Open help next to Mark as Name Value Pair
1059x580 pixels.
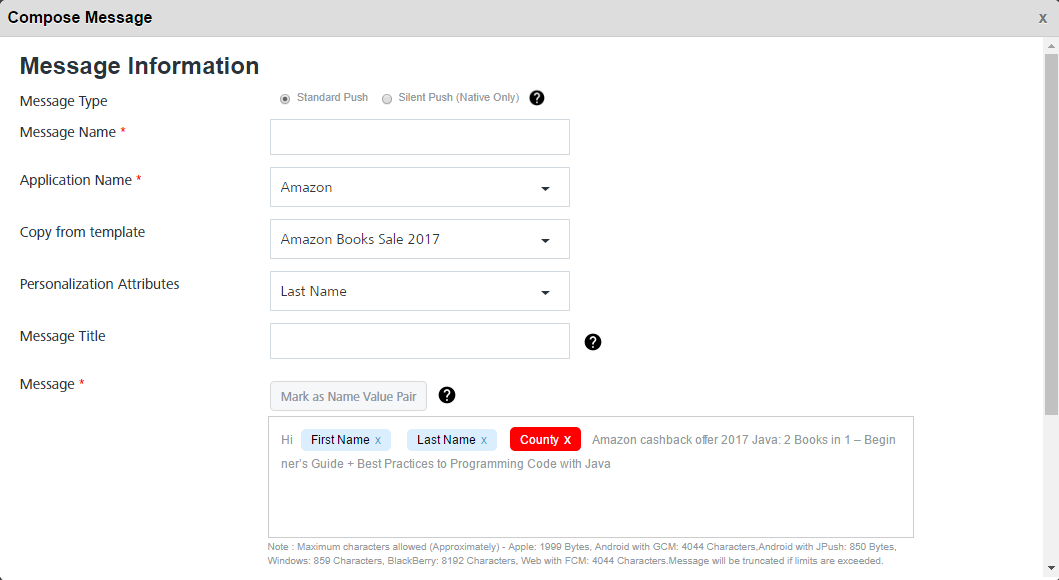click(447, 395)
